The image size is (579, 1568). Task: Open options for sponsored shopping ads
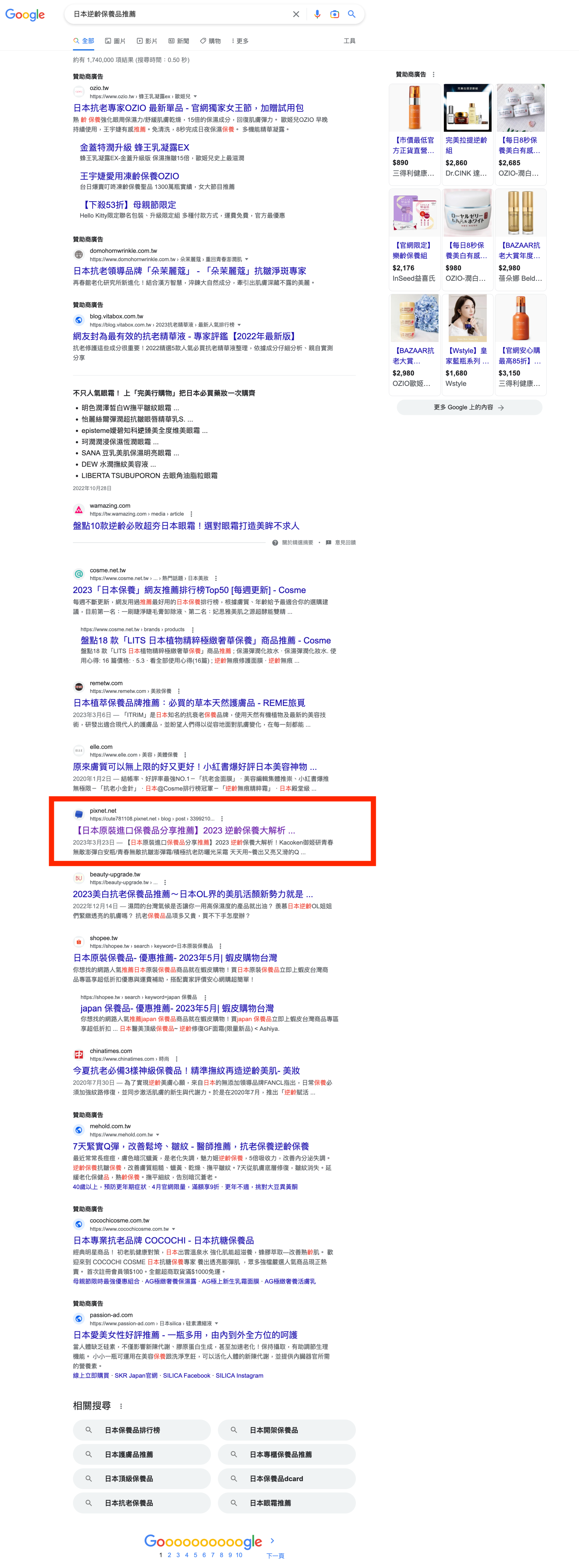tap(434, 74)
